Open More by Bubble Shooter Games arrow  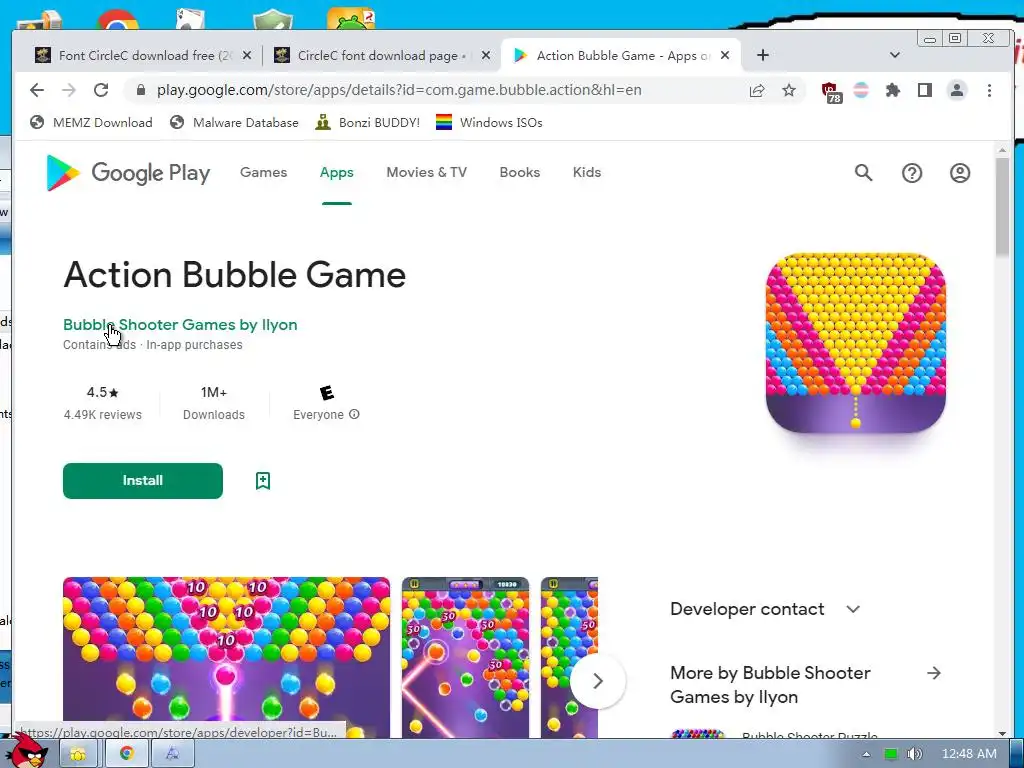click(934, 673)
